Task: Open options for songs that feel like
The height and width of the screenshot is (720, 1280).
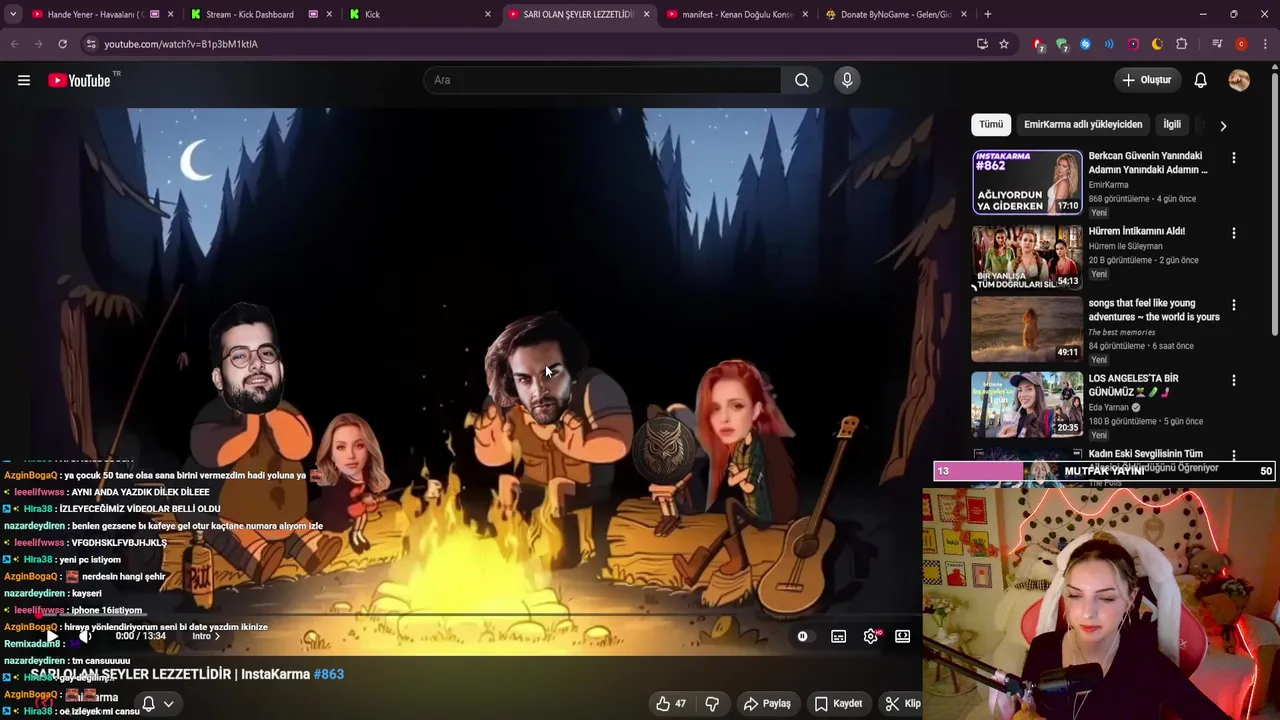Action: 1234,305
